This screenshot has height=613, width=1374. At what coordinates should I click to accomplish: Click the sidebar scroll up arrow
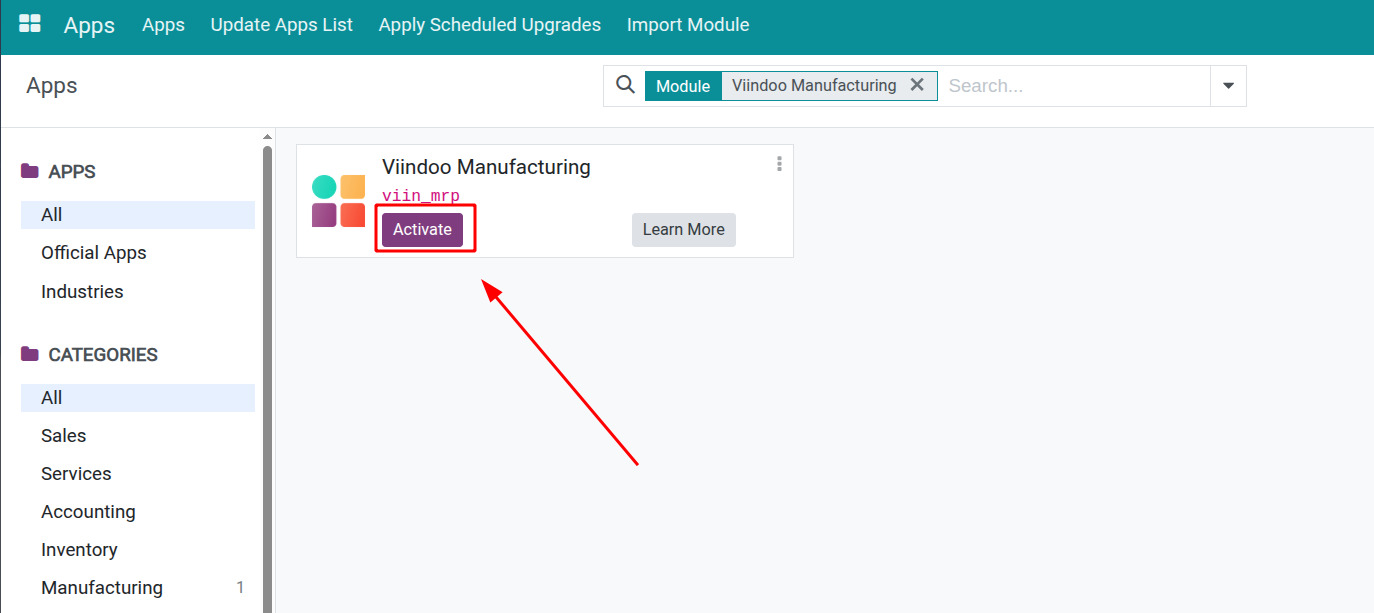click(267, 137)
